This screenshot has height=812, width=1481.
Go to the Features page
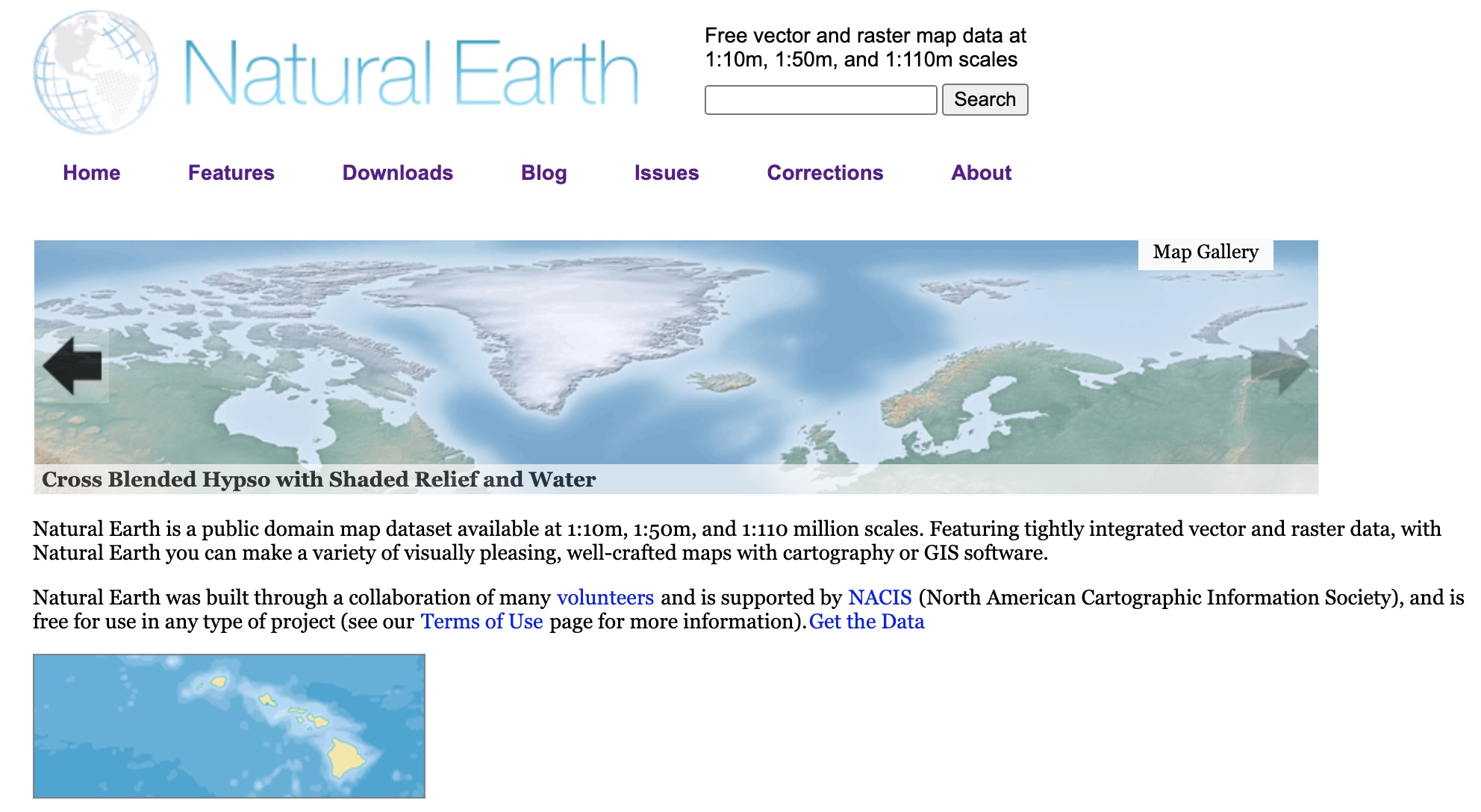point(231,173)
